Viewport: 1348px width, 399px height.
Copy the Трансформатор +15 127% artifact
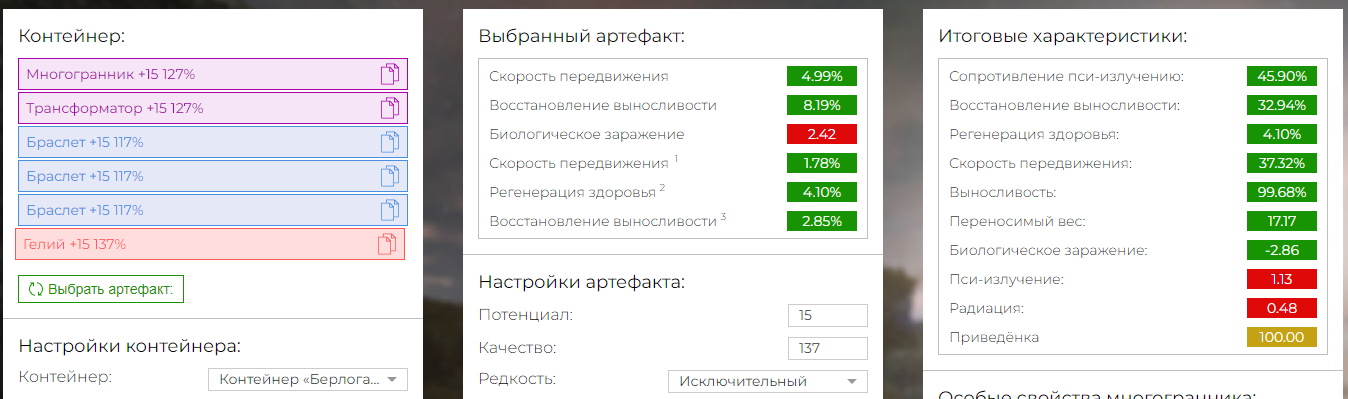[390, 108]
